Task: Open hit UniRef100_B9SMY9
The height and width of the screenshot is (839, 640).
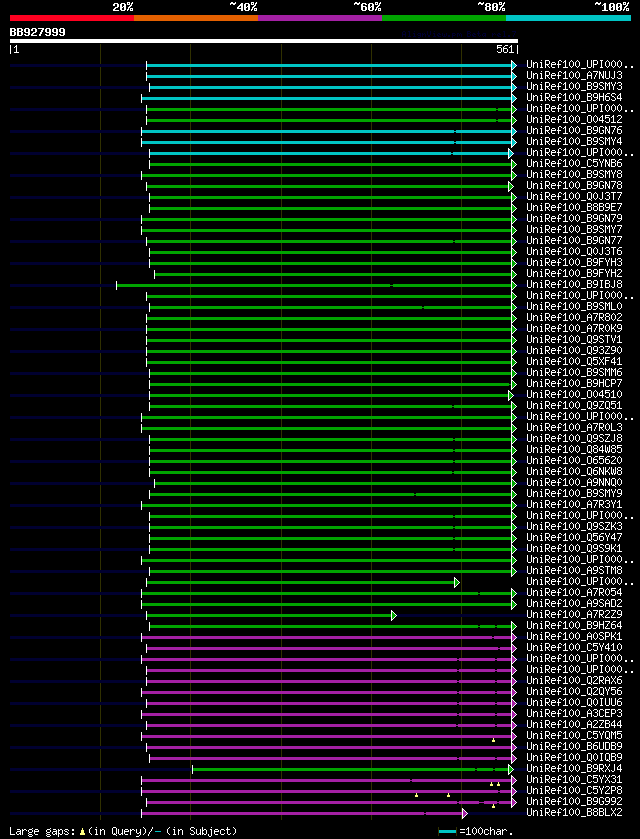Action: [574, 494]
